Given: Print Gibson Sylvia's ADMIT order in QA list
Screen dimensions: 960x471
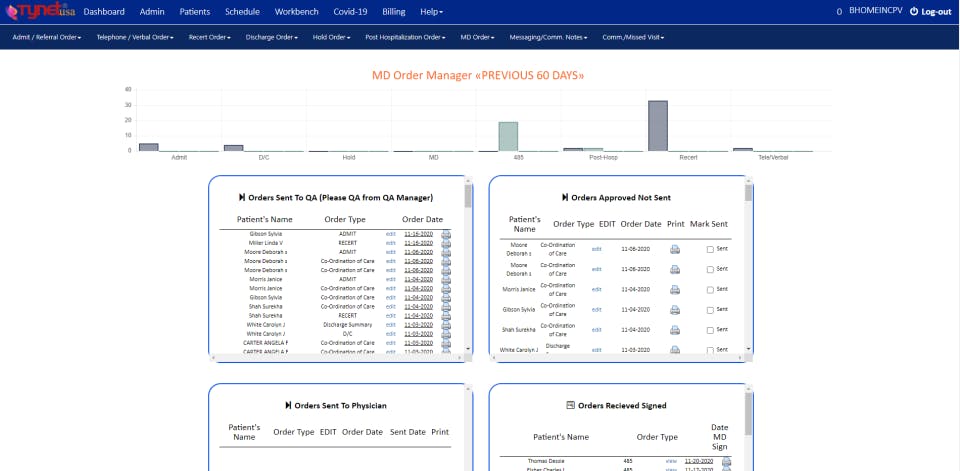Looking at the screenshot, I should click(446, 235).
